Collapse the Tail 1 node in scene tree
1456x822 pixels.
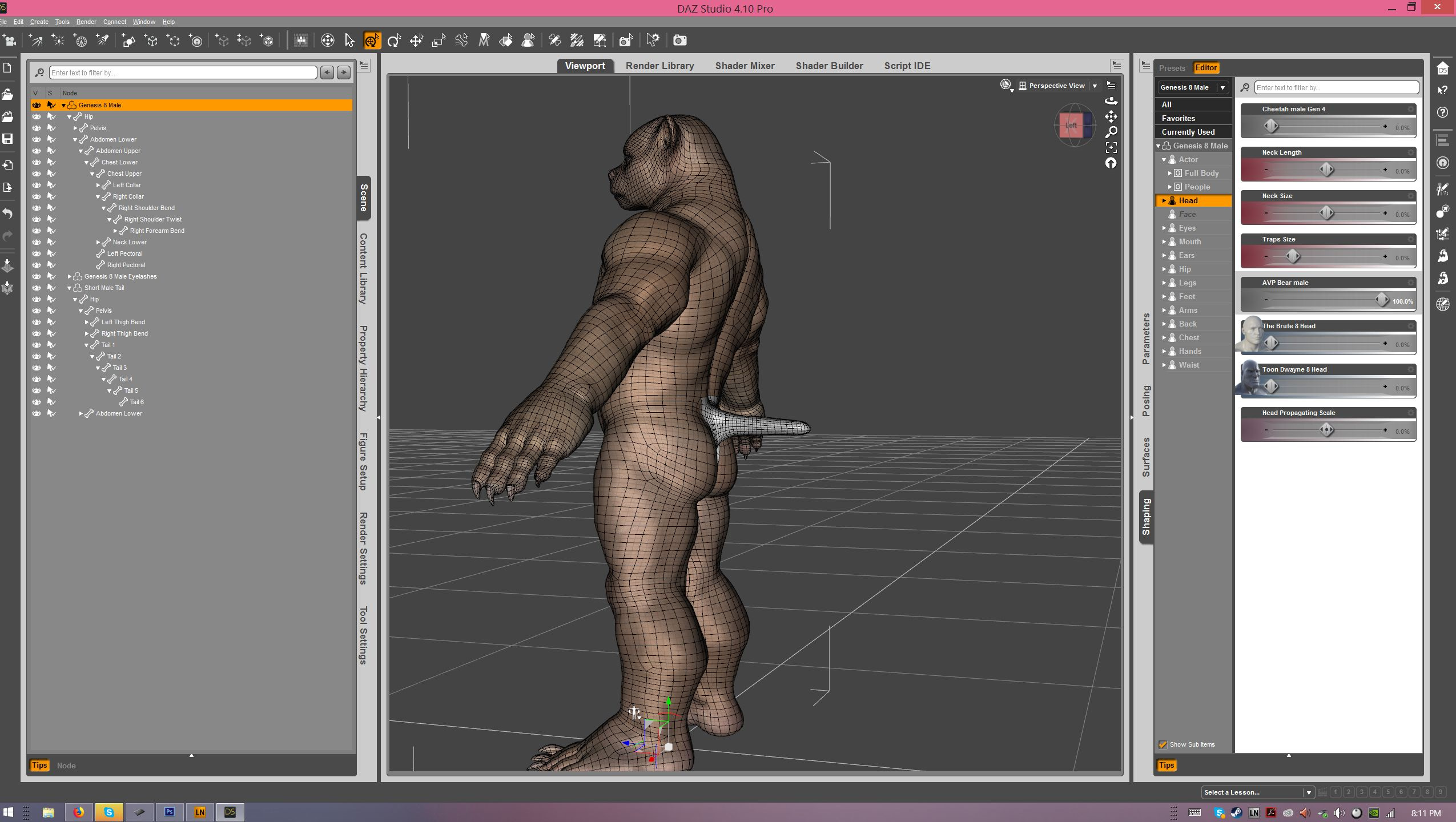pos(86,345)
